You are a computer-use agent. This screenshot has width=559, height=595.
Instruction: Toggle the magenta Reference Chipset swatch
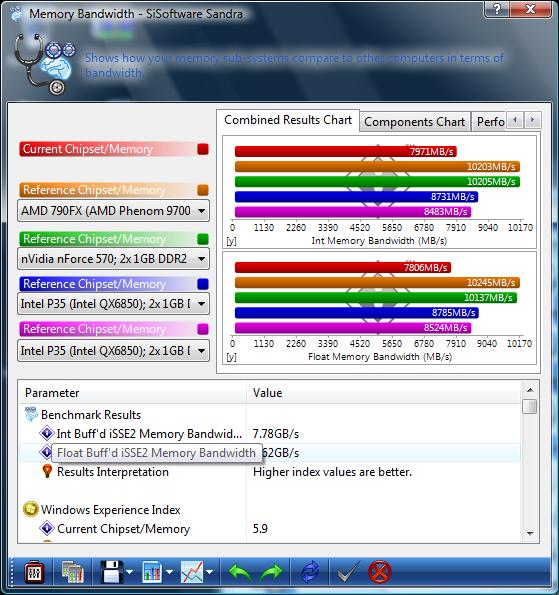[203, 329]
